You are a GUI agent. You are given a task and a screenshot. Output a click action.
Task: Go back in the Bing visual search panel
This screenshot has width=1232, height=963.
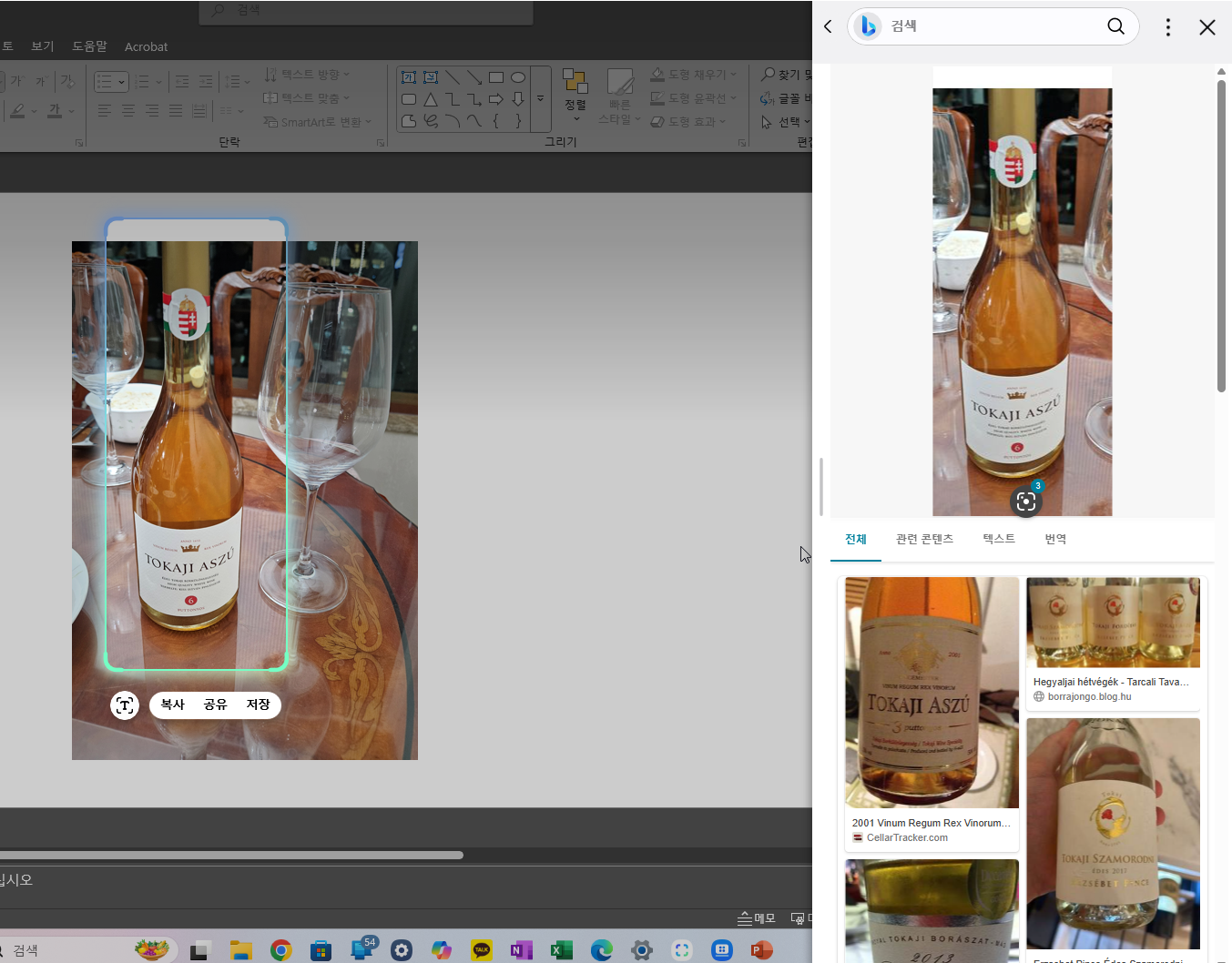click(828, 26)
